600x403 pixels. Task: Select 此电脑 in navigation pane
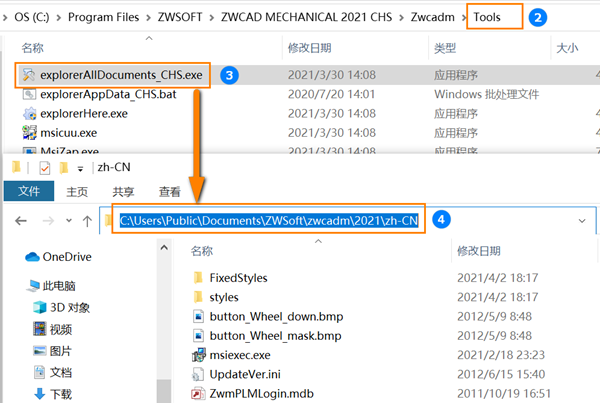59,286
